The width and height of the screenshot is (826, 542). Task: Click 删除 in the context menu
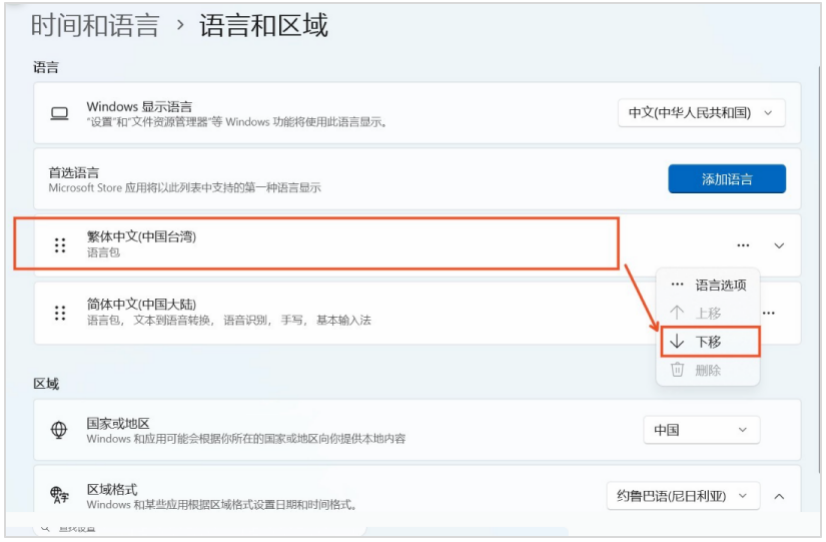click(708, 370)
